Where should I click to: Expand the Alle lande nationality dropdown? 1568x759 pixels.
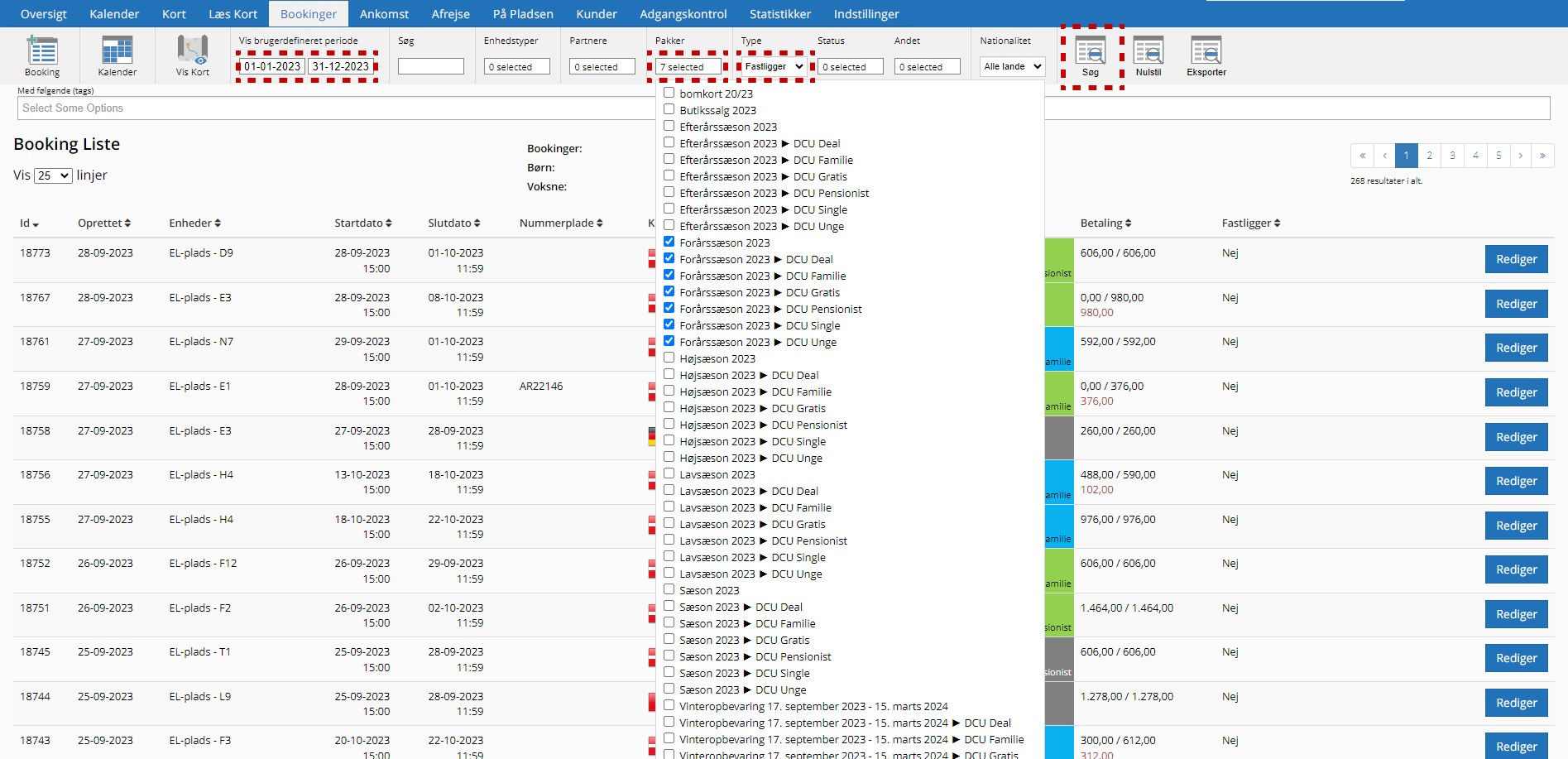coord(1012,66)
